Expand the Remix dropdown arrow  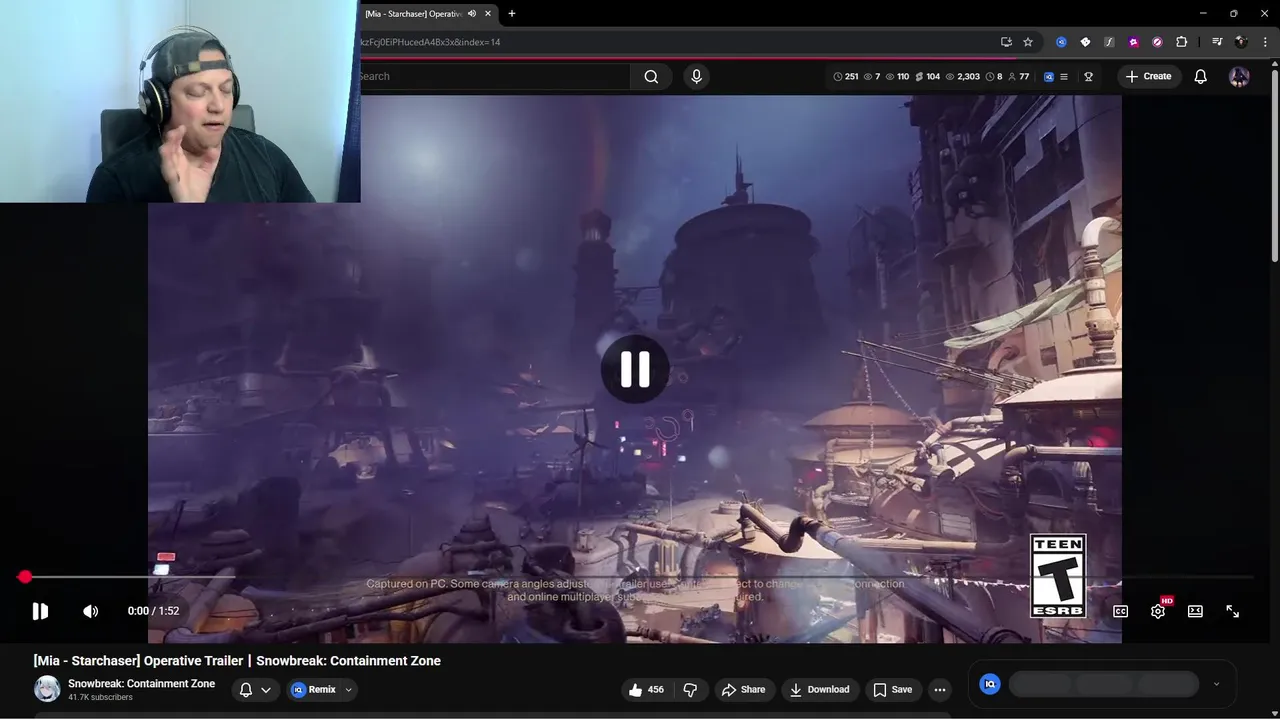coord(348,690)
